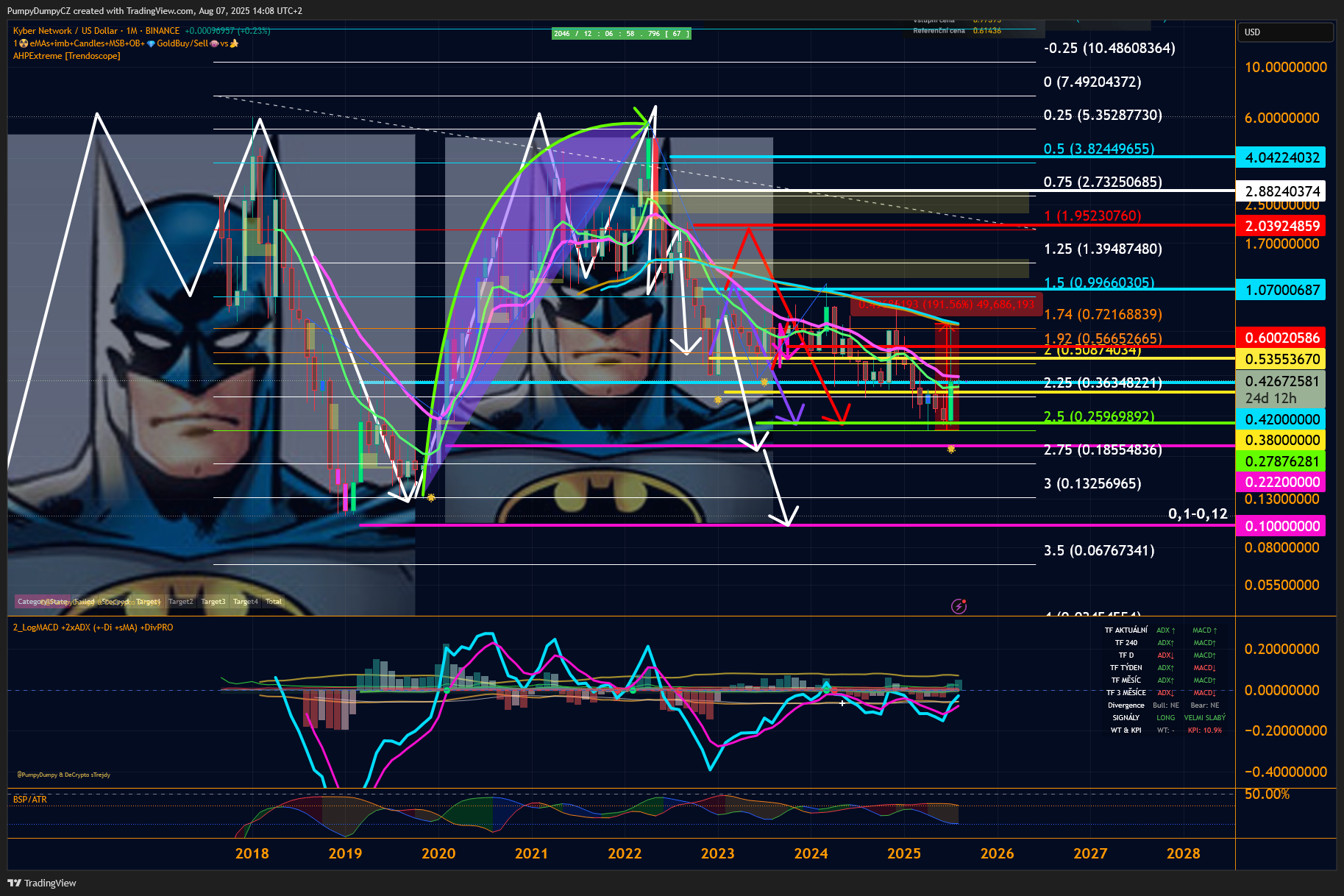The image size is (1344, 896).
Task: Click the AHPExtreme [Trendoscope] indicator legend
Action: coord(67,56)
